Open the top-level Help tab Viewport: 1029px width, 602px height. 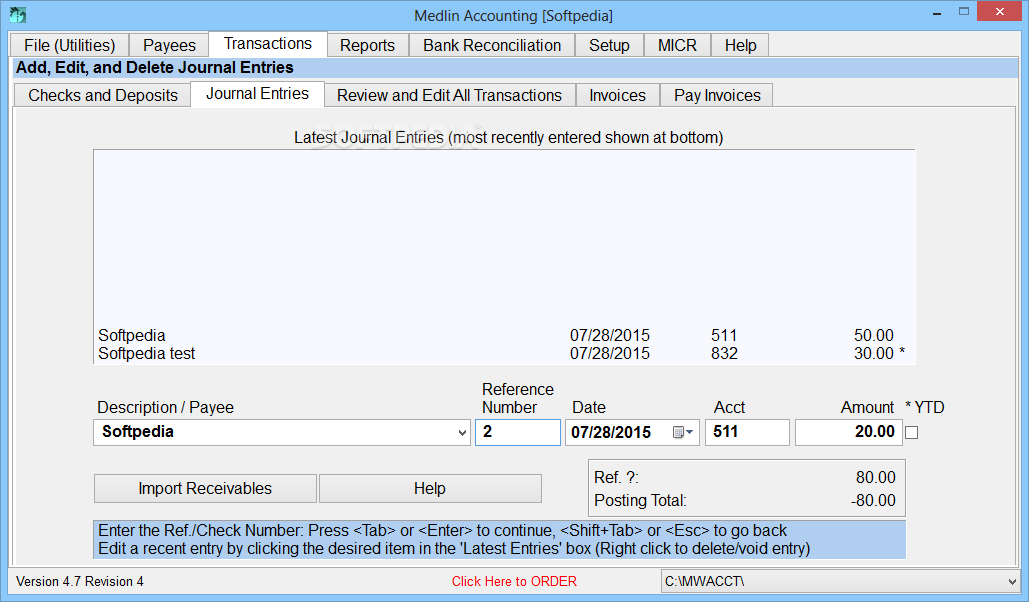click(x=740, y=45)
